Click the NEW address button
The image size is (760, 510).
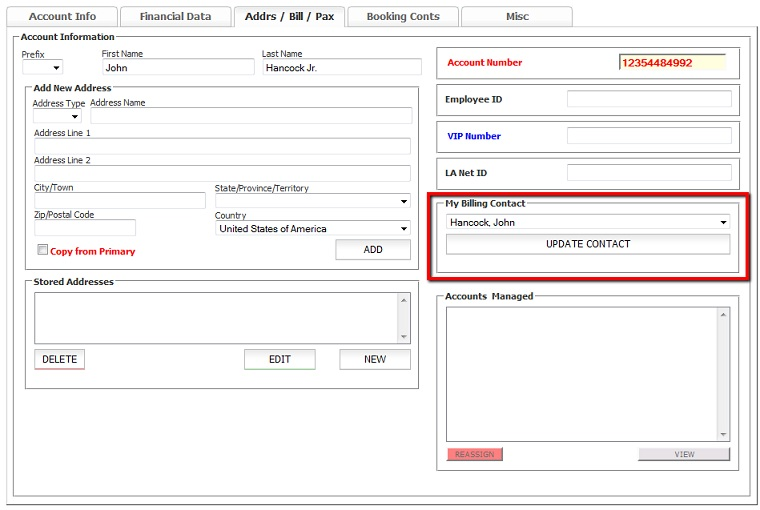coord(374,359)
